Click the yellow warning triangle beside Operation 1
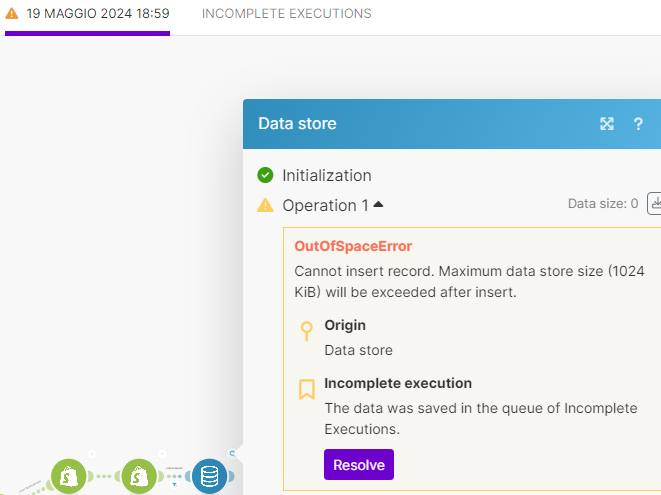661x495 pixels. click(265, 205)
